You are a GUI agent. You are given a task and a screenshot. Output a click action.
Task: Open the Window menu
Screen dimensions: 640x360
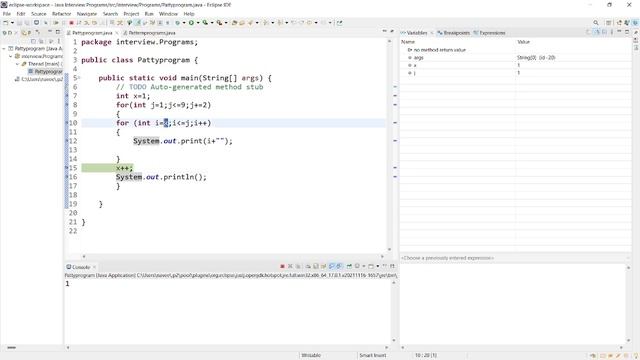(x=168, y=14)
